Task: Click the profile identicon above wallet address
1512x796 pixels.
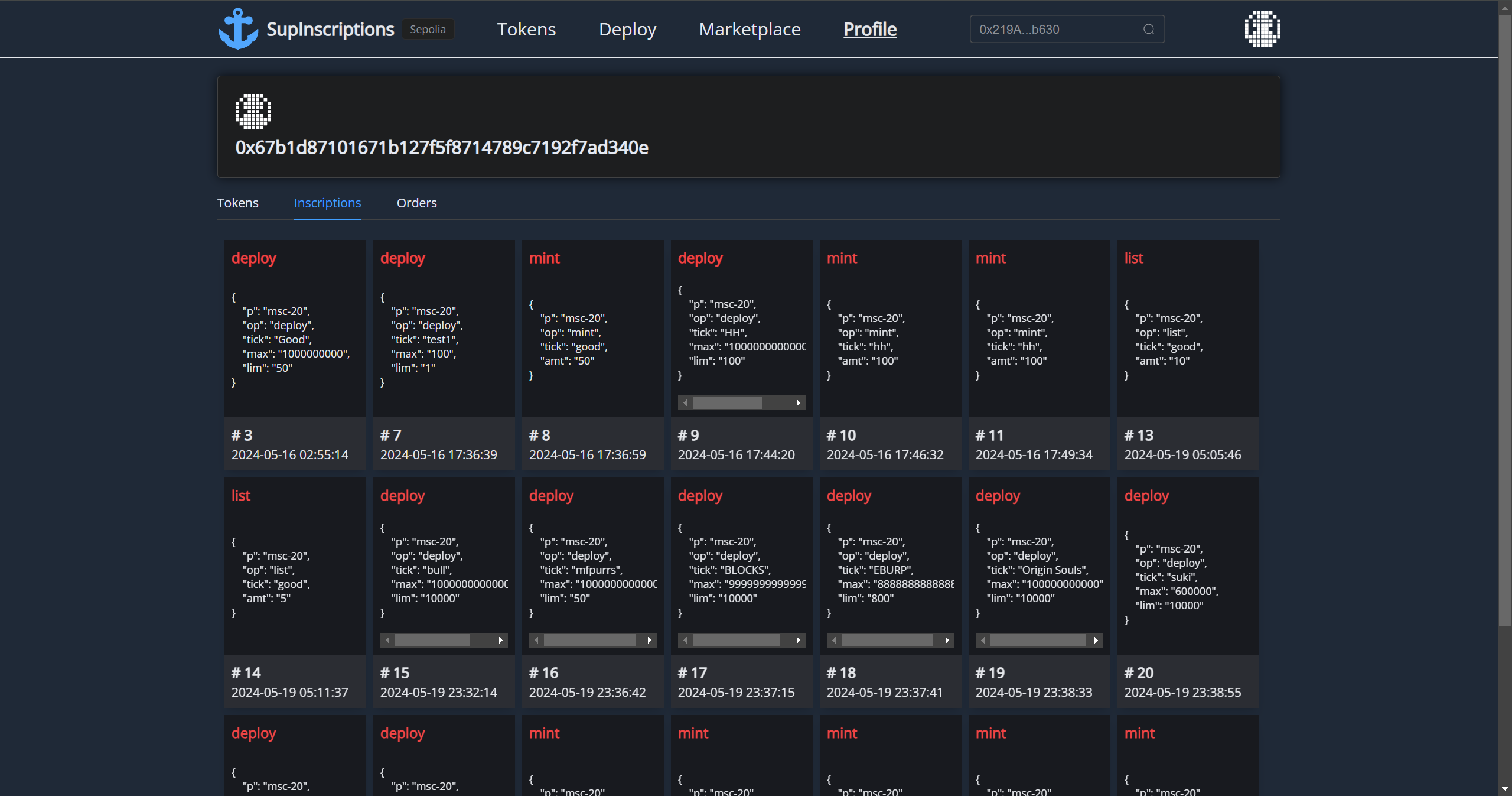Action: [253, 111]
